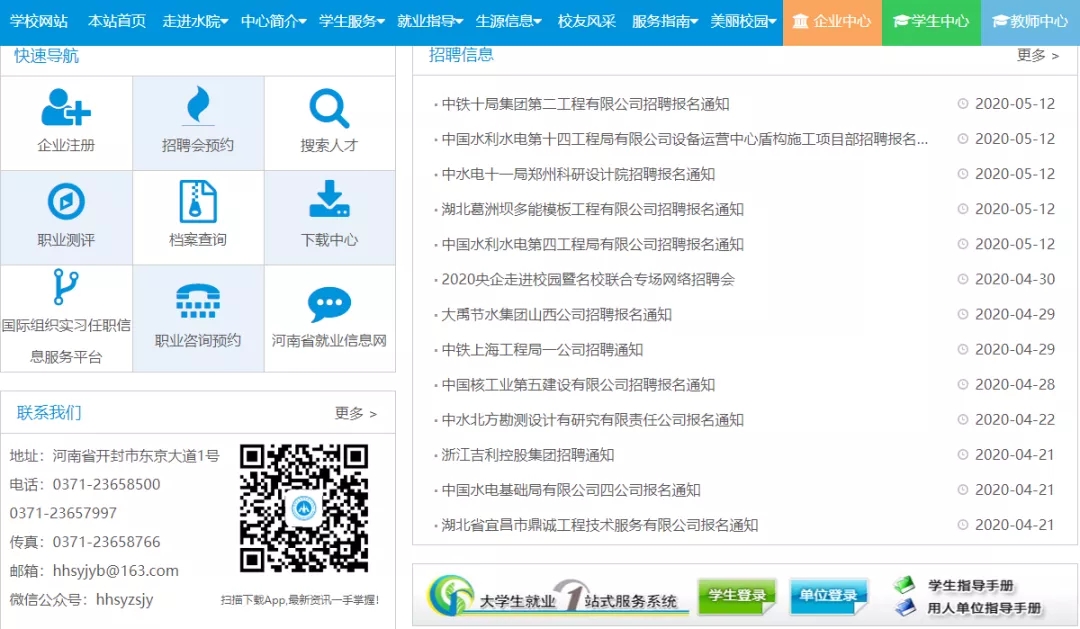Click the 搜索人才 magnifier icon
The height and width of the screenshot is (629, 1080).
tap(330, 120)
